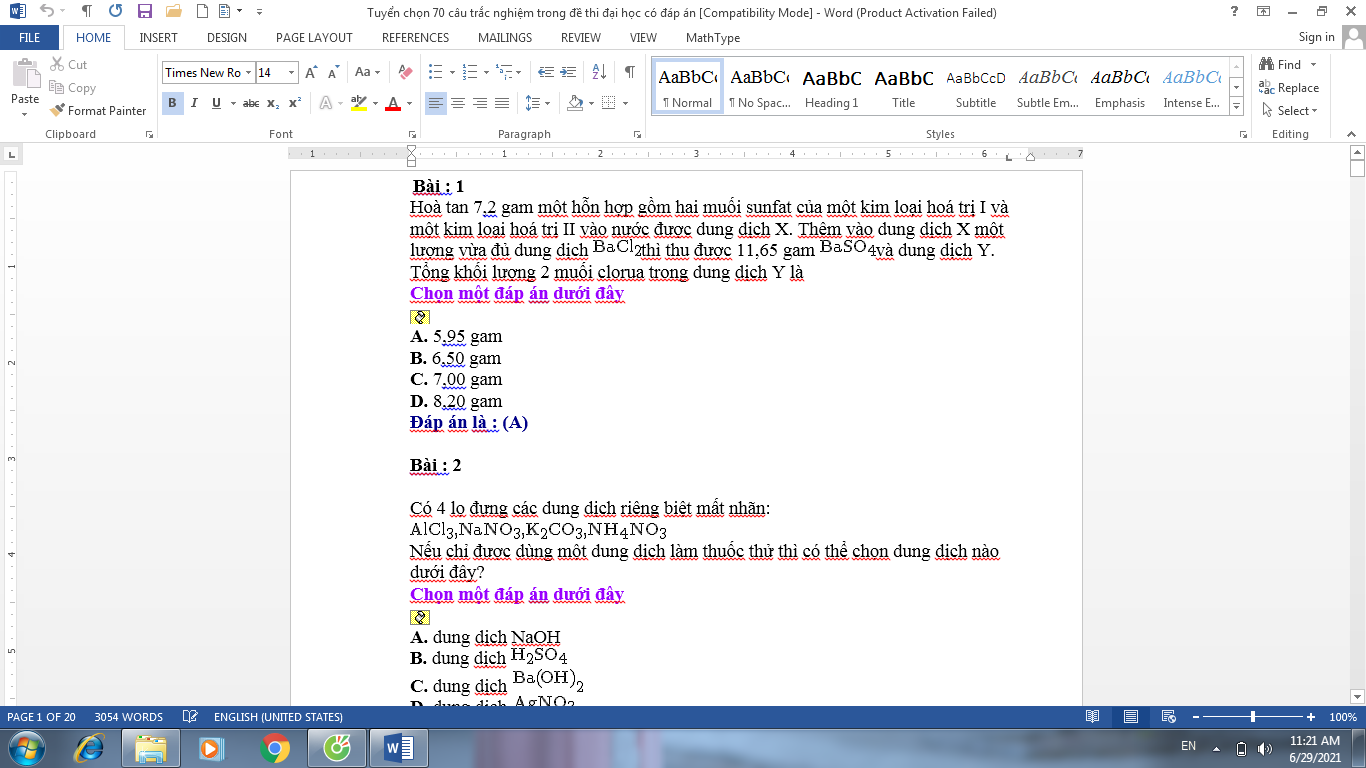Open Text Effects and Typography
1366x768 pixels.
(326, 103)
